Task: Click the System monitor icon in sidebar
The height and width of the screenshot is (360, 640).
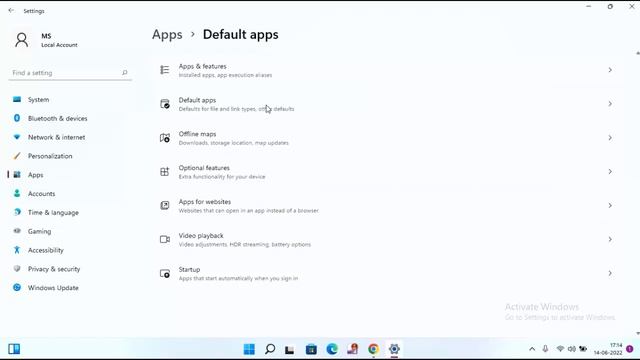Action: pyautogui.click(x=17, y=99)
